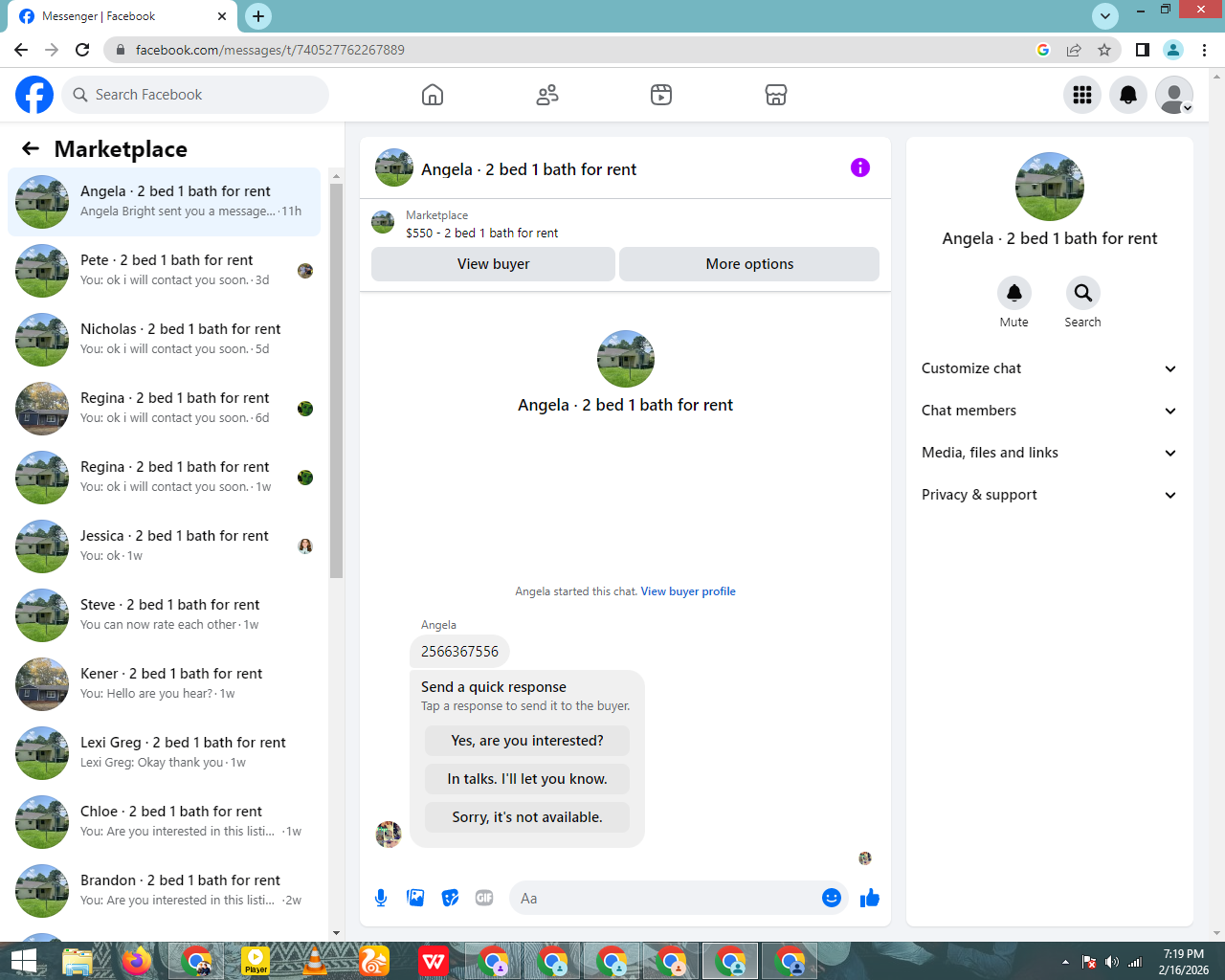
Task: Click the address bar URL
Action: pos(270,50)
